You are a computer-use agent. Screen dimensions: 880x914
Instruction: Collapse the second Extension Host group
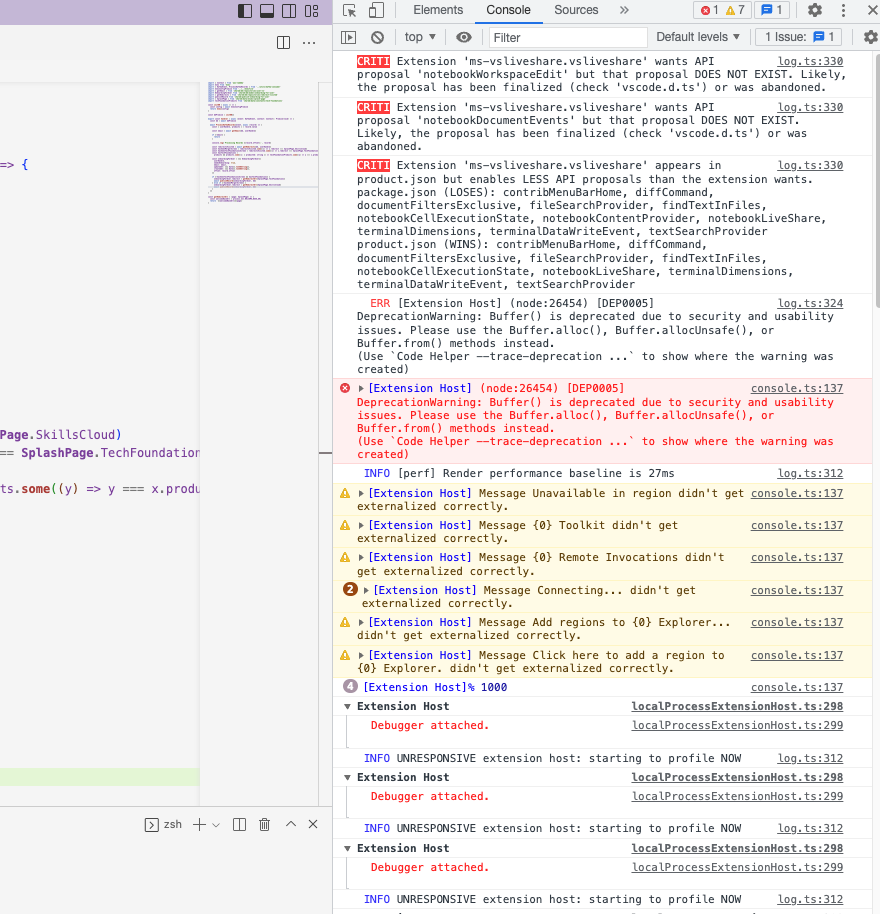pos(347,778)
